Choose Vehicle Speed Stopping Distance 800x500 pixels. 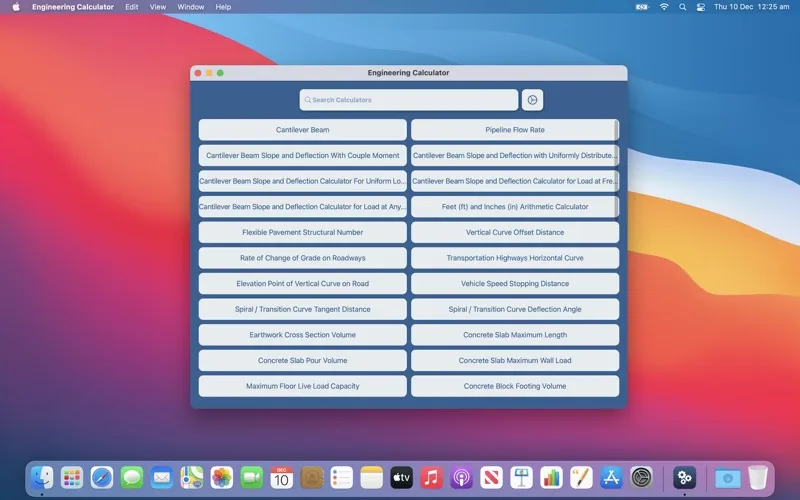click(514, 284)
